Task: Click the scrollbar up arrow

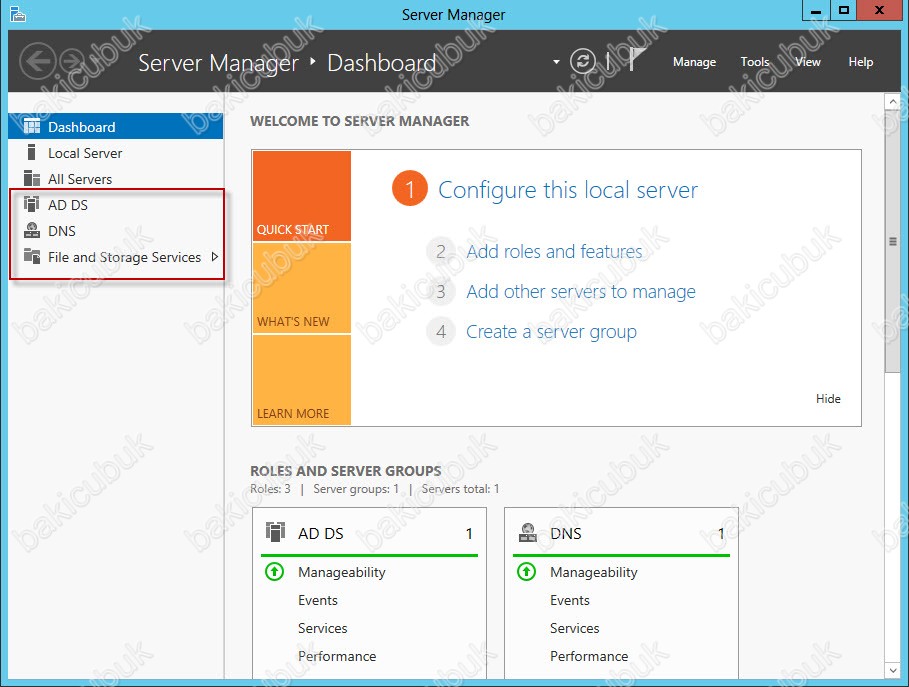Action: [x=893, y=101]
